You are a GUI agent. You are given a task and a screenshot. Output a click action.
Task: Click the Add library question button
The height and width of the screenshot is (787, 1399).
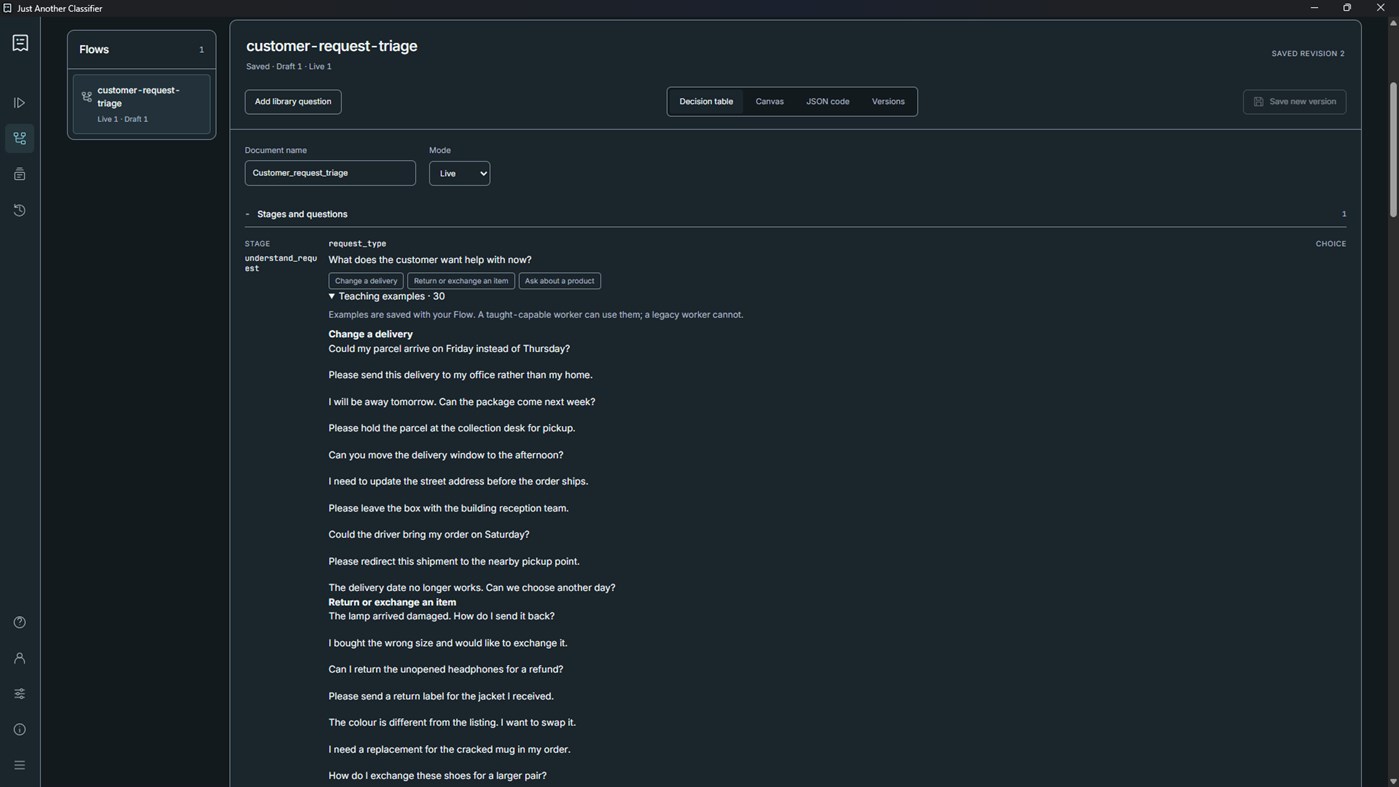point(293,102)
